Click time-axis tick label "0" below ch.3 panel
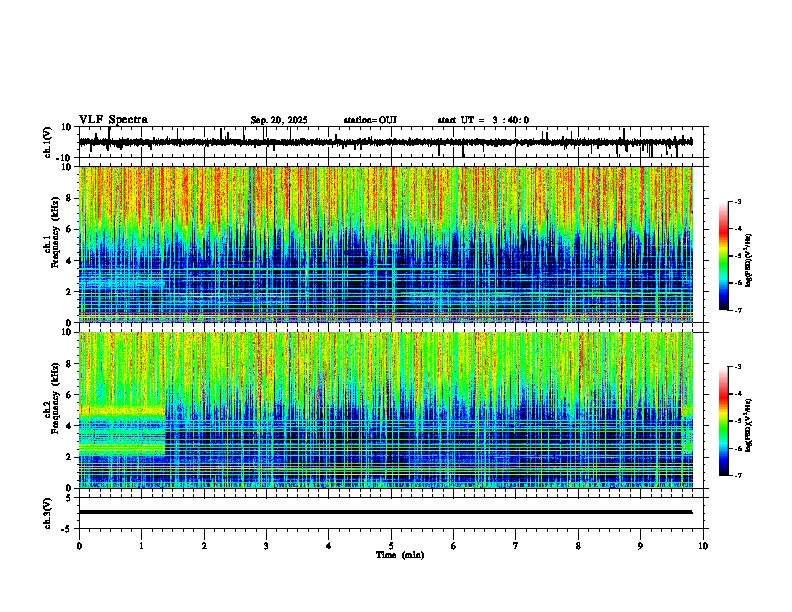792x612 pixels. pos(79,546)
